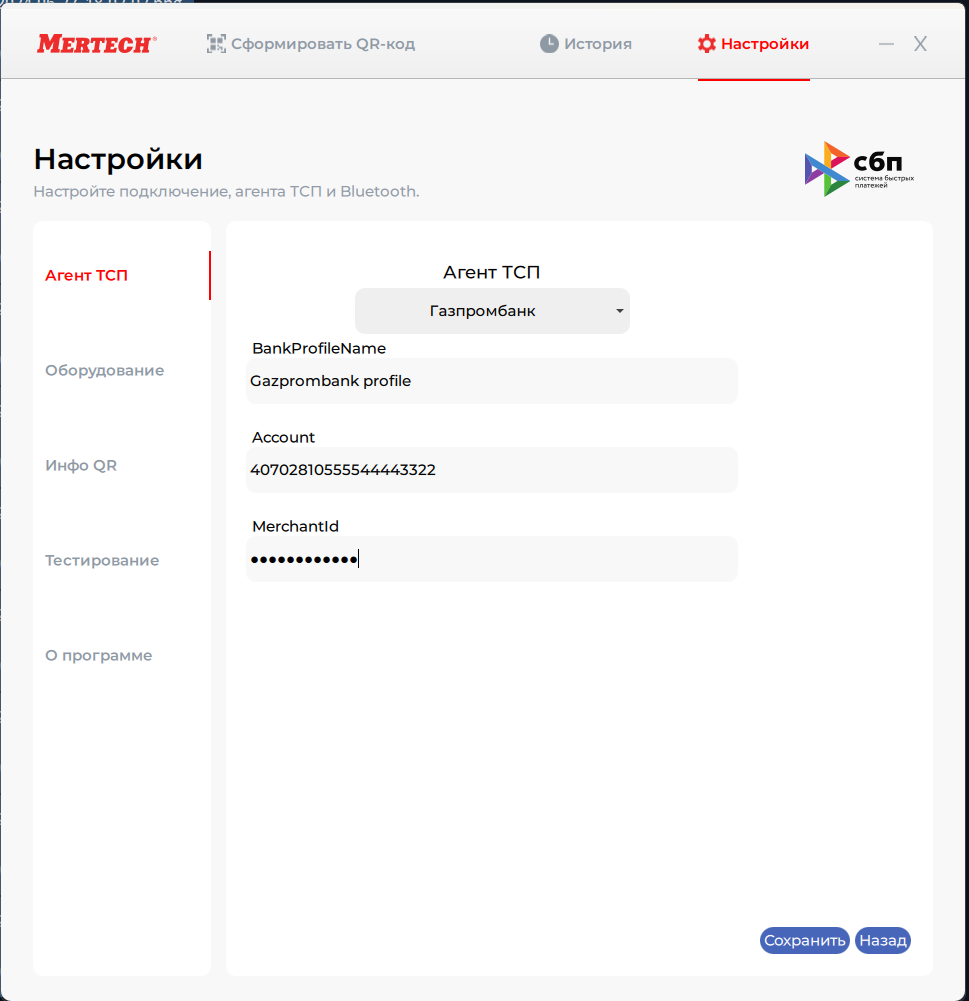Click the СБП logo

859,169
